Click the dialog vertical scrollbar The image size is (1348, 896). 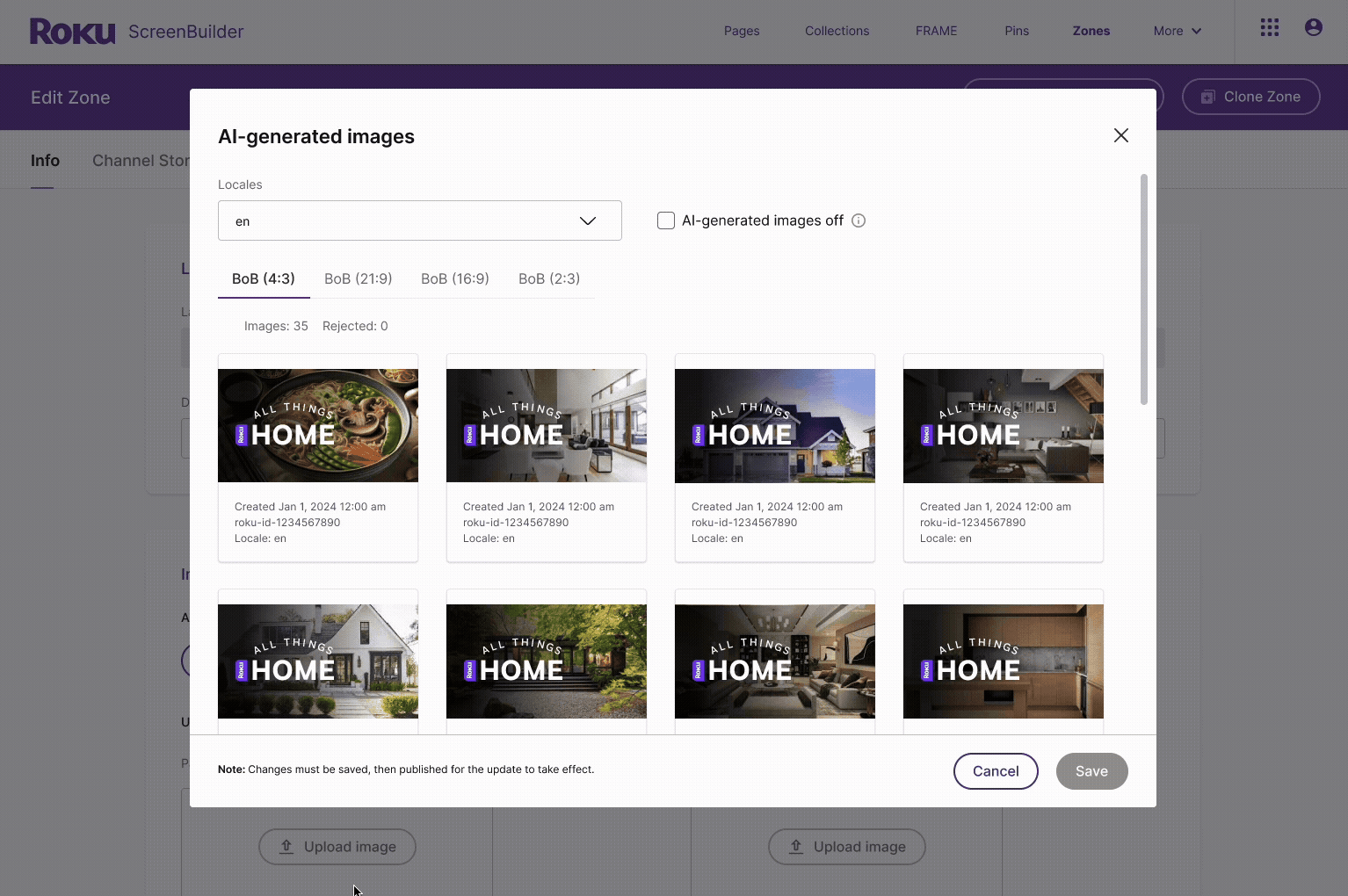[1143, 289]
